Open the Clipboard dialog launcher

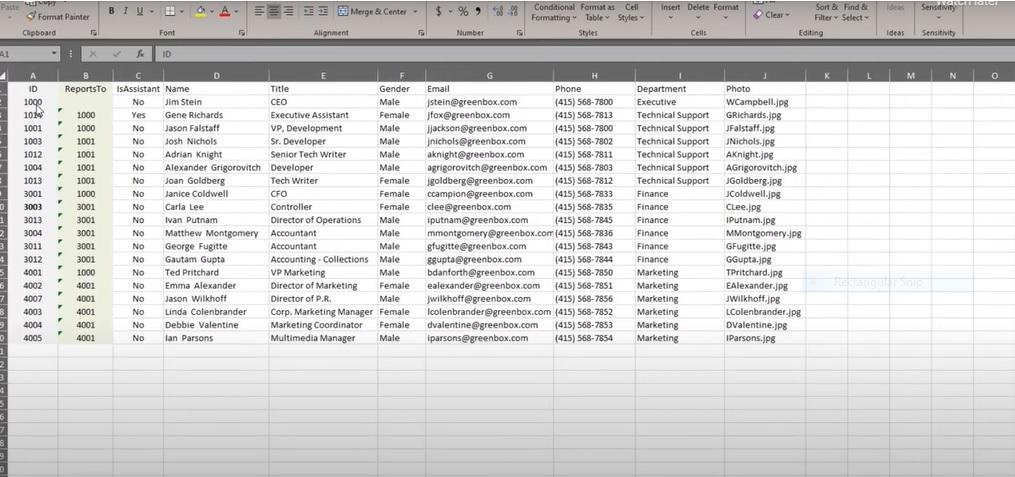tap(94, 32)
